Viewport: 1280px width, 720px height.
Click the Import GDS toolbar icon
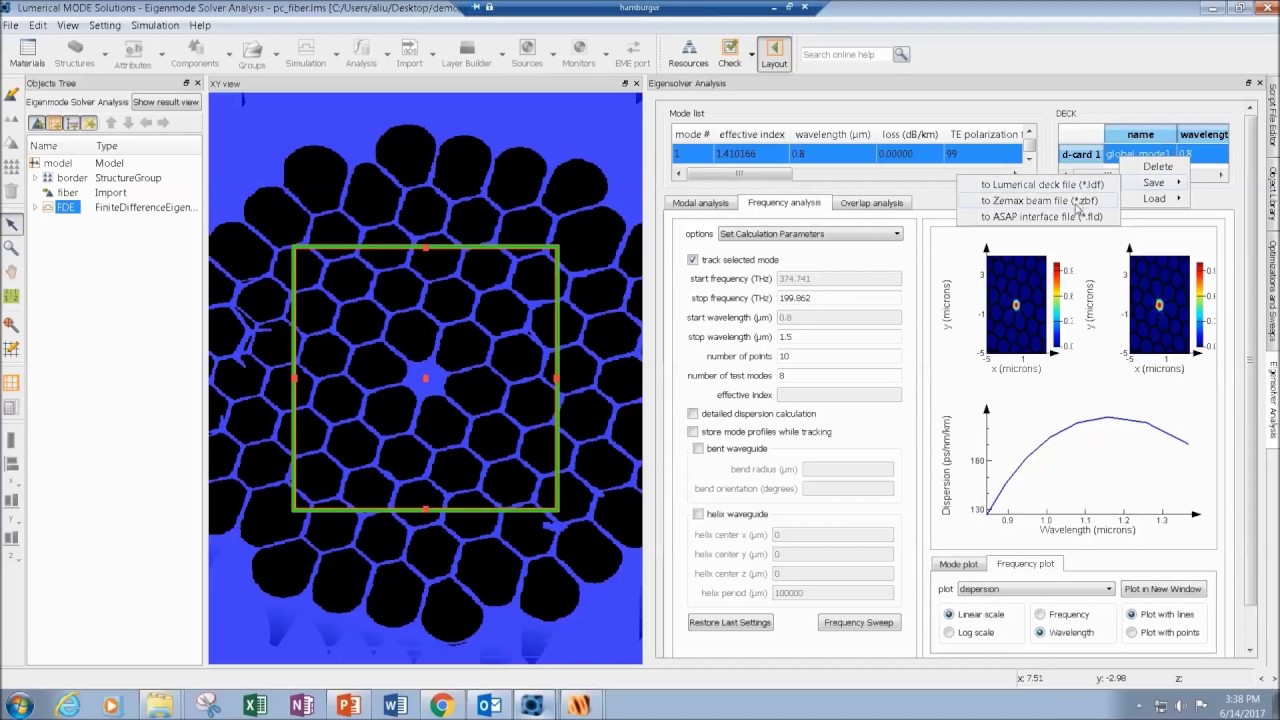pyautogui.click(x=409, y=53)
